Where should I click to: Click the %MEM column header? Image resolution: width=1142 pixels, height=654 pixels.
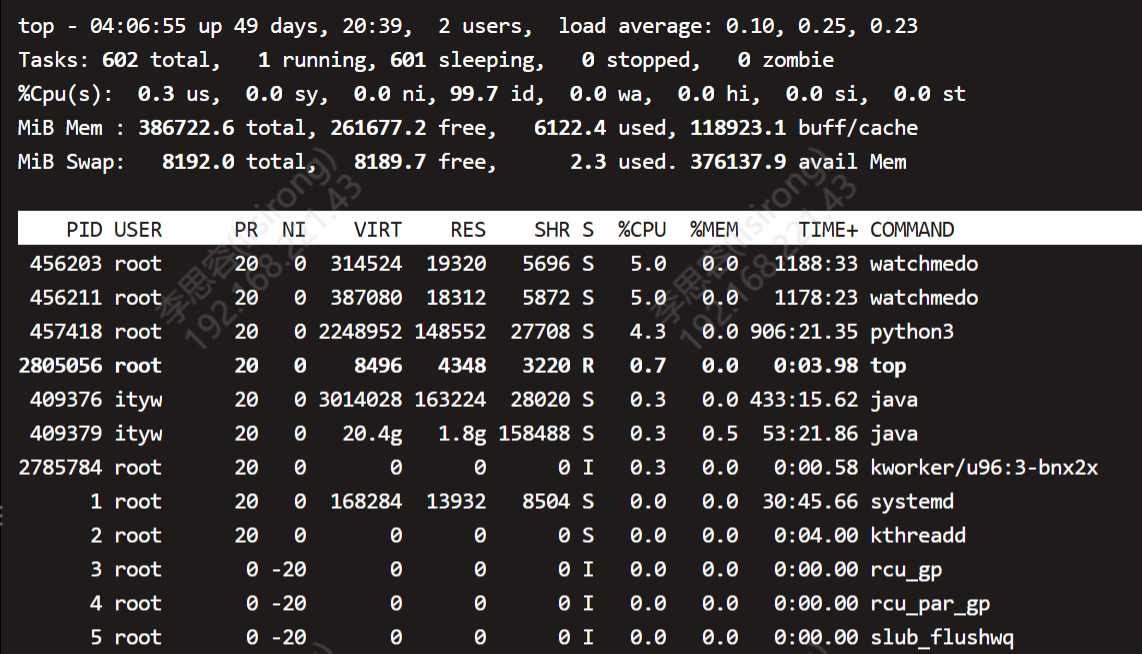click(x=714, y=230)
